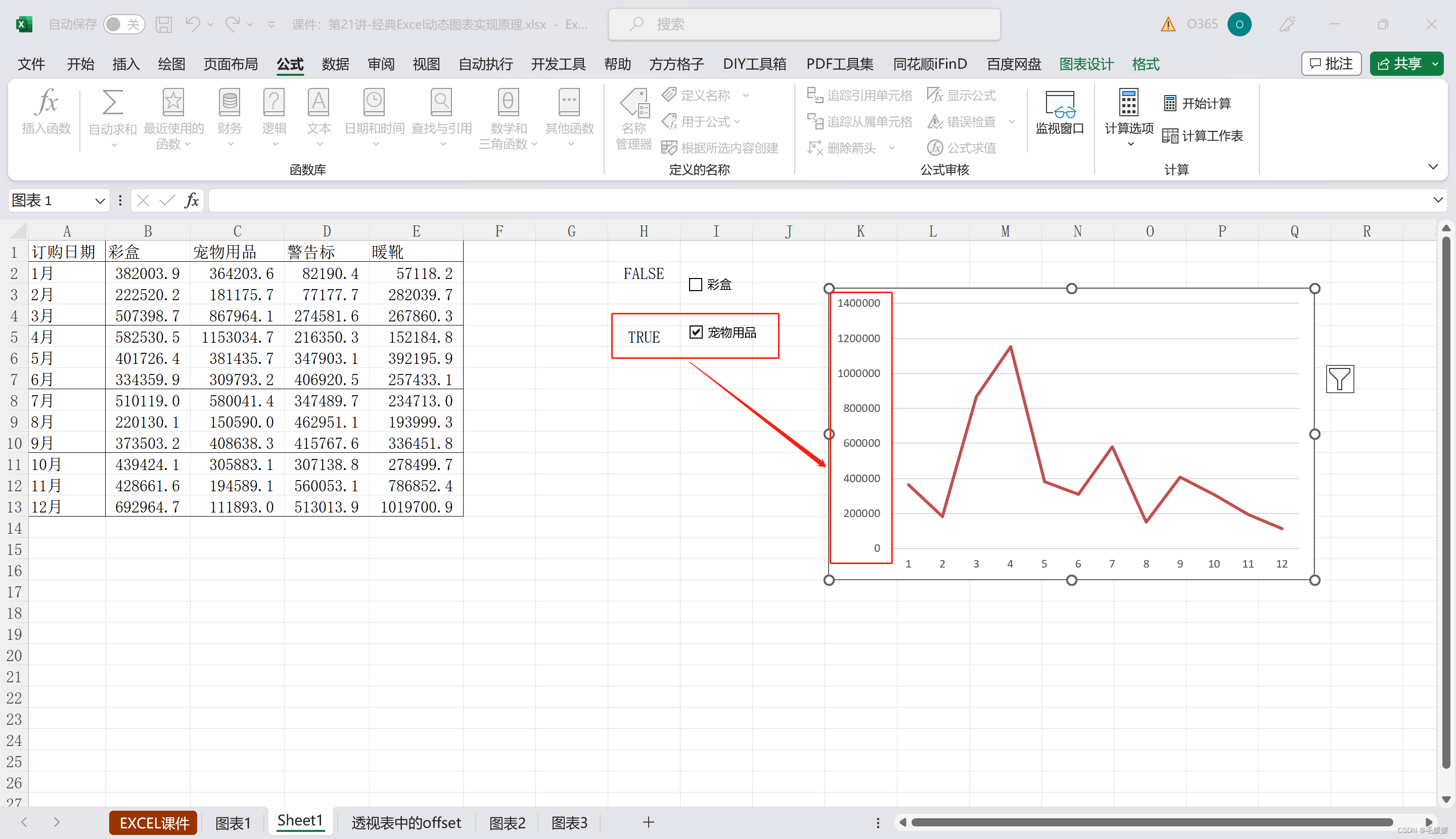Image resolution: width=1456 pixels, height=839 pixels.
Task: Select cell H5 containing TRUE
Action: [644, 337]
